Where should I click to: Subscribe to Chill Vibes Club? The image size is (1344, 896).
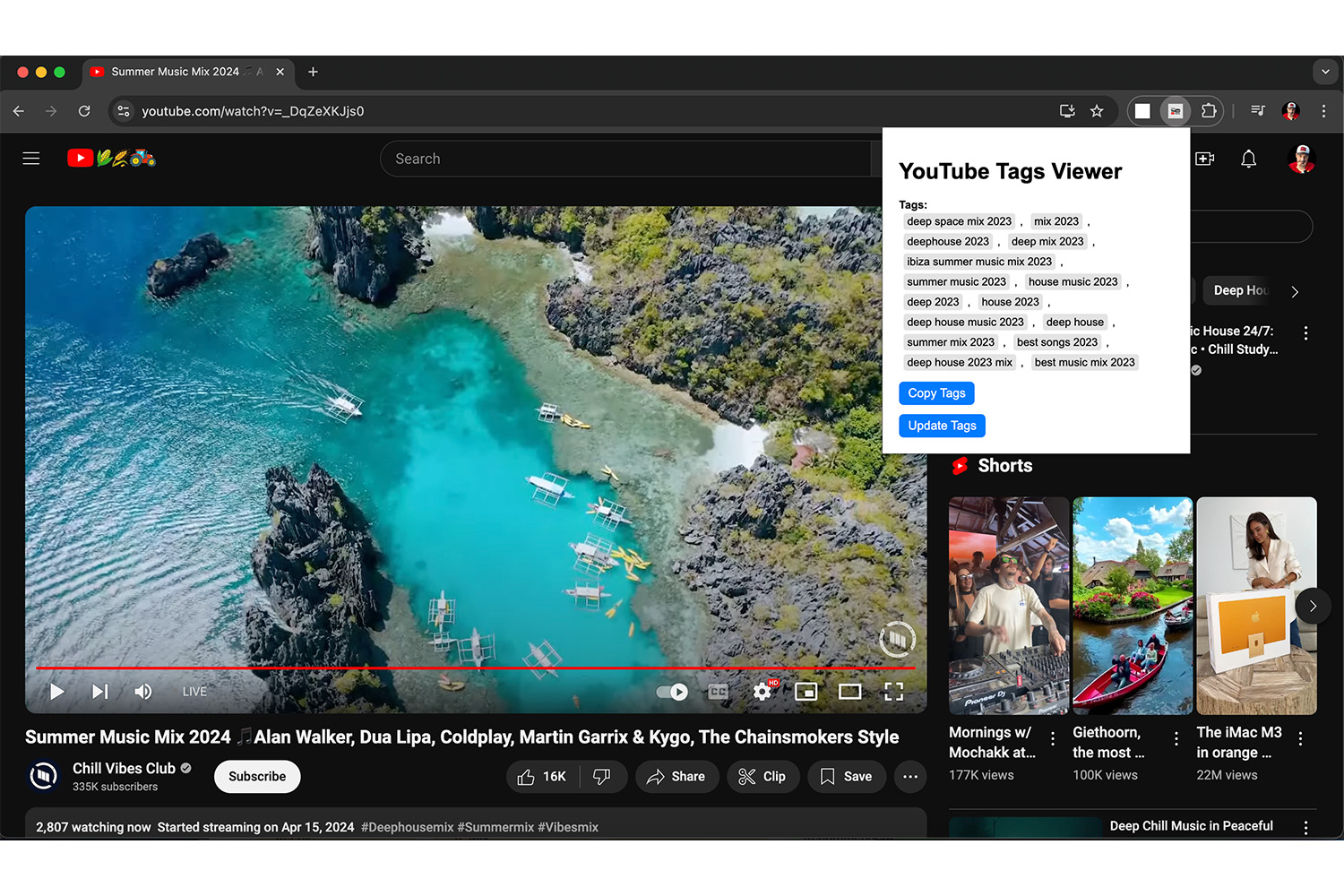tap(257, 777)
